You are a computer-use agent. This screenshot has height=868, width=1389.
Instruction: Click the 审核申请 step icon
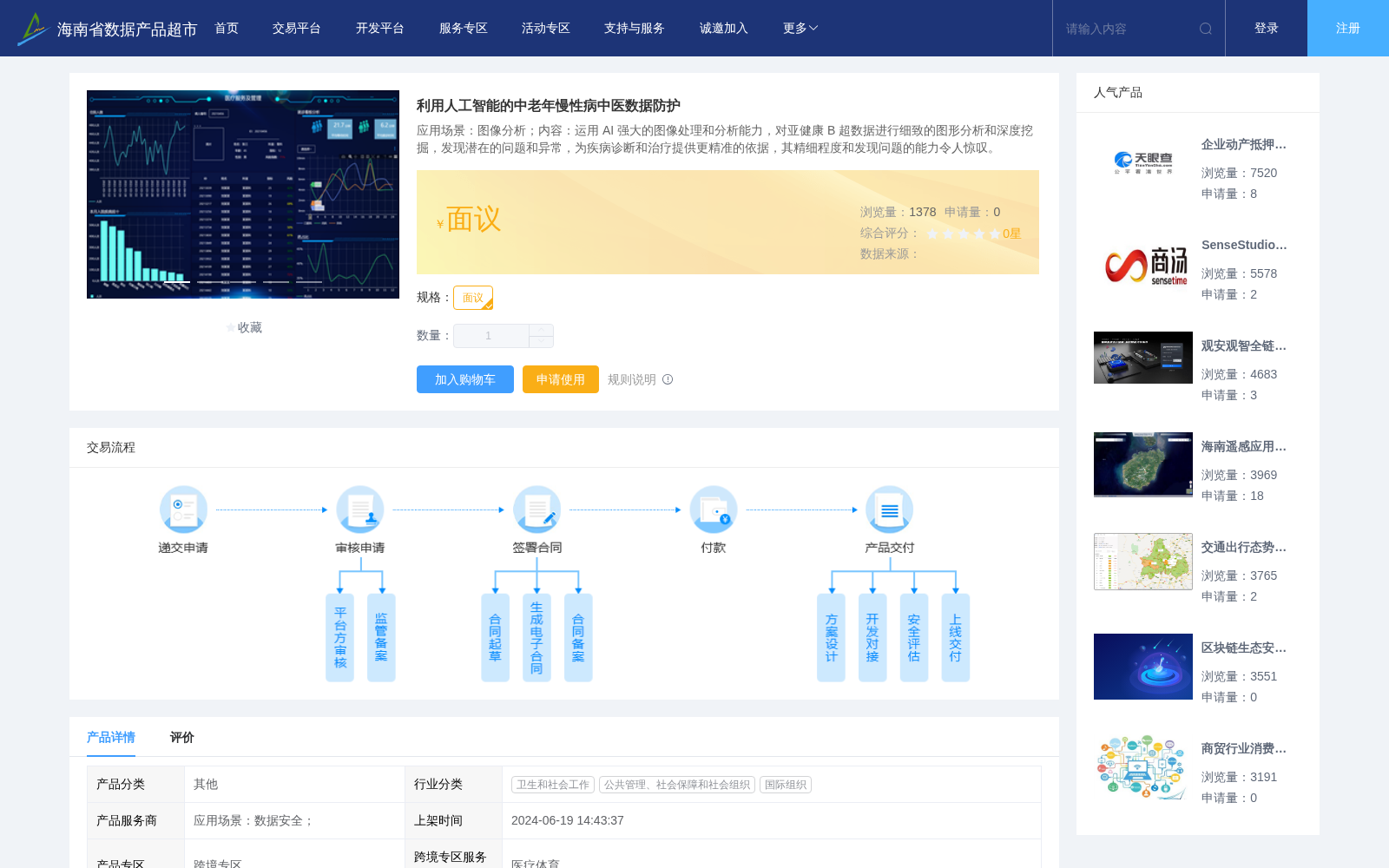pos(360,510)
